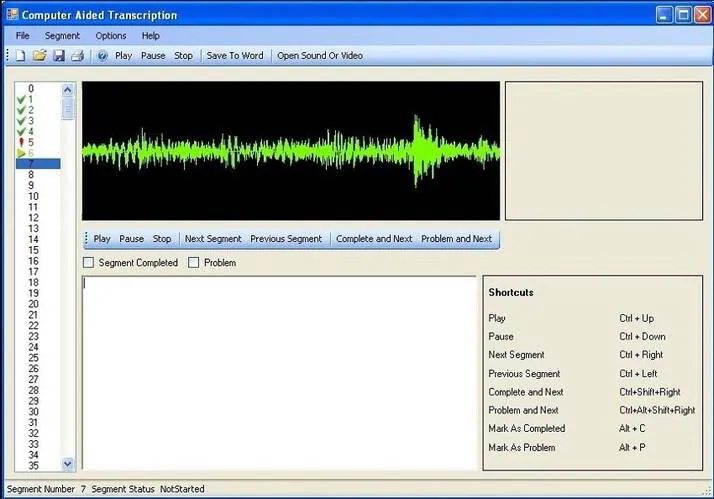This screenshot has height=499, width=714.
Task: Click the Save floppy disk icon
Action: pos(59,56)
